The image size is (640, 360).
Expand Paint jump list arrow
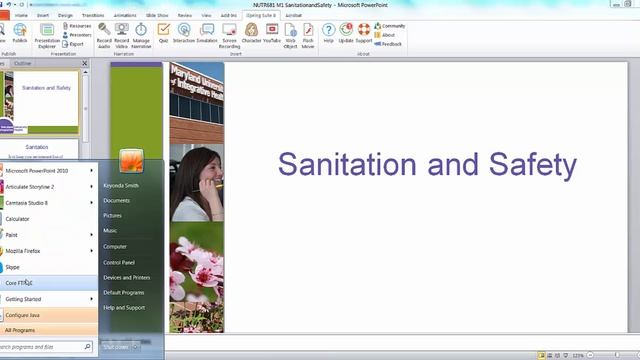point(91,235)
